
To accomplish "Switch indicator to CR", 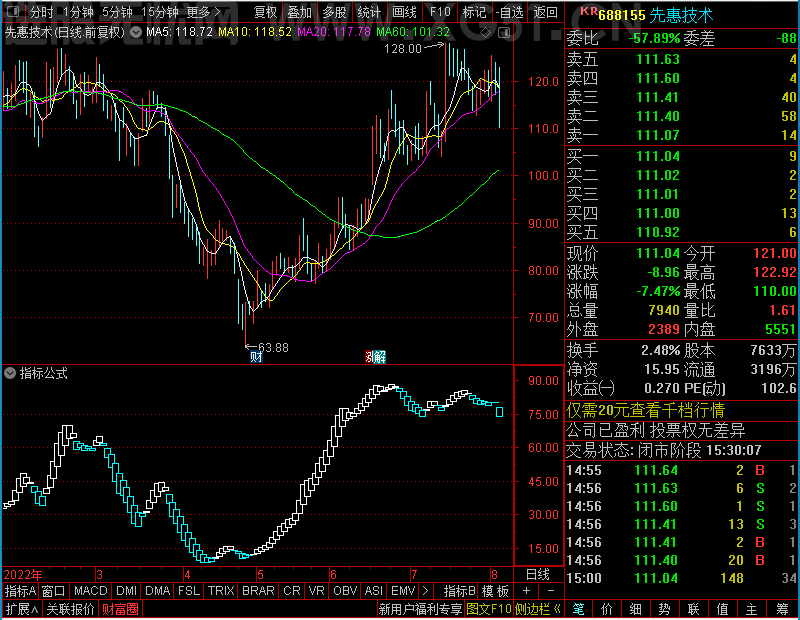I will 292,591.
